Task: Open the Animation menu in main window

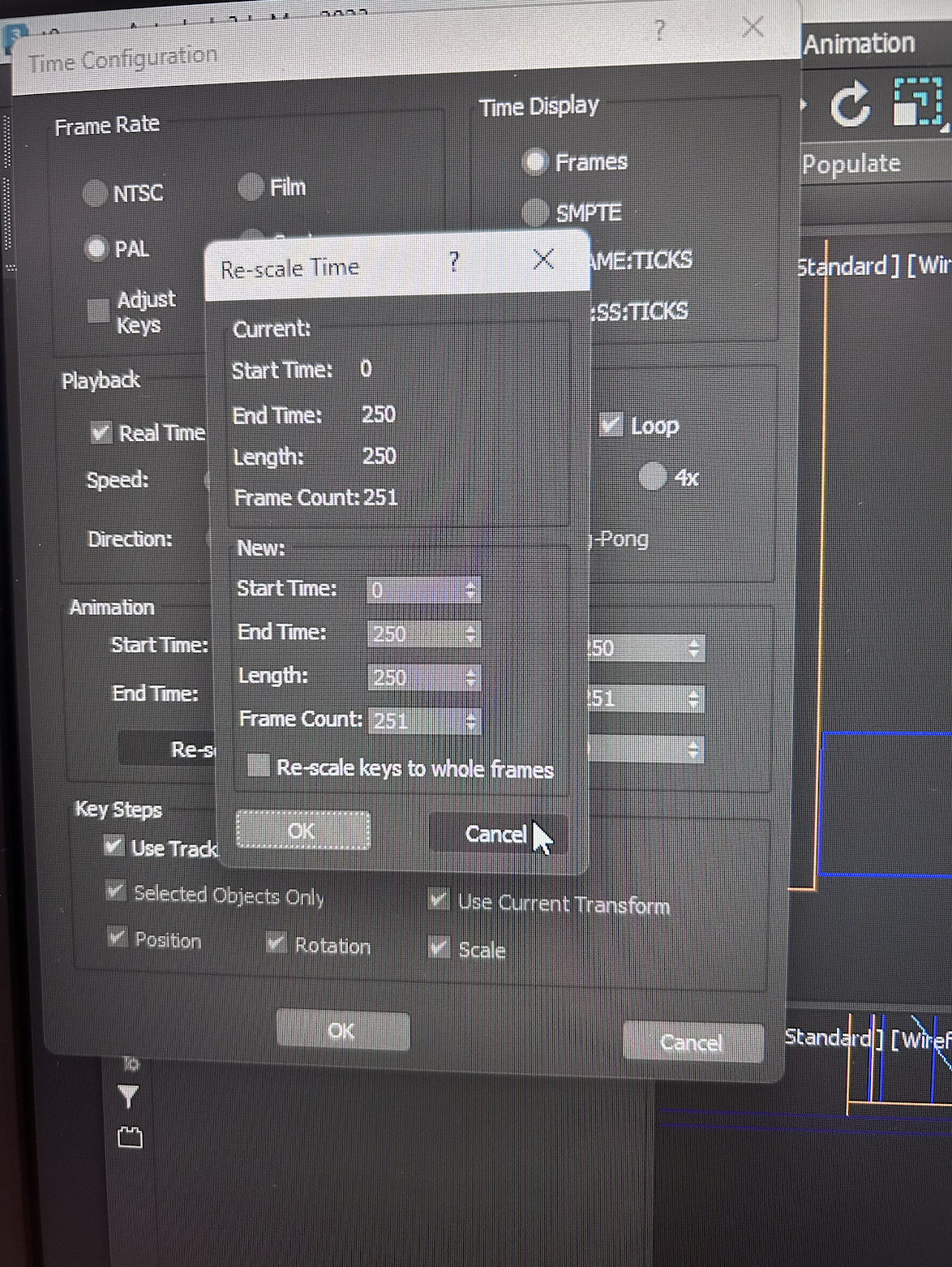Action: 859,43
